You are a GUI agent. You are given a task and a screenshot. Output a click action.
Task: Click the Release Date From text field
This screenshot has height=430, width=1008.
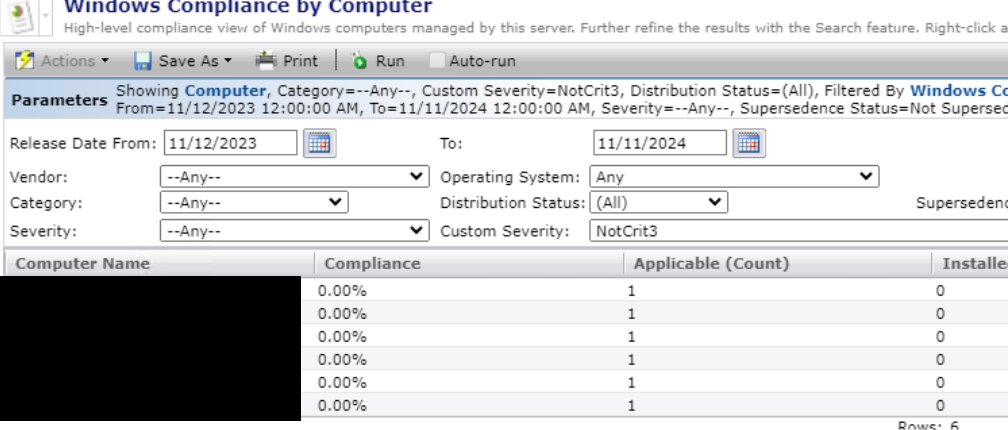pos(230,143)
